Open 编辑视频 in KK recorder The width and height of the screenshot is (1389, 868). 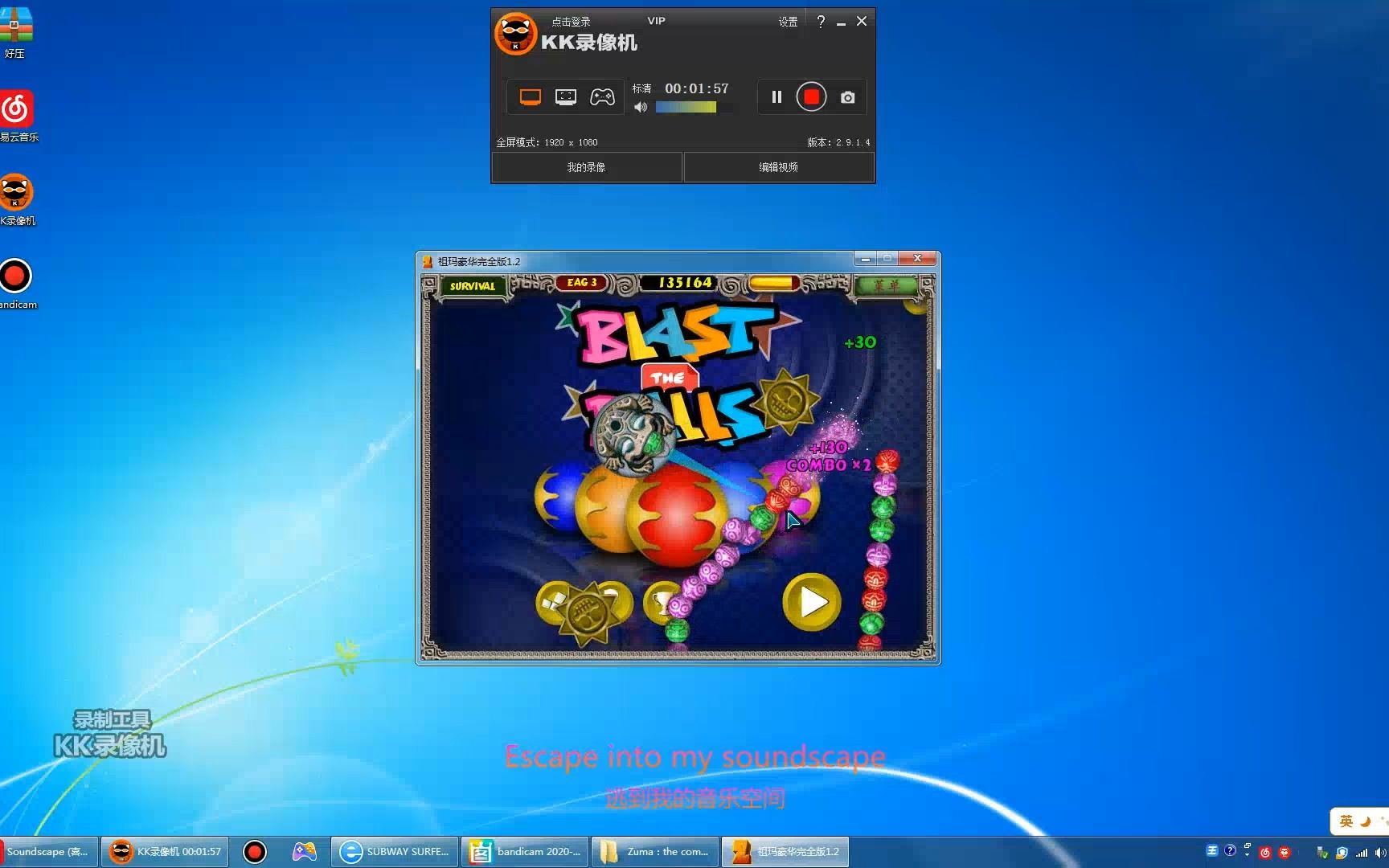click(778, 167)
